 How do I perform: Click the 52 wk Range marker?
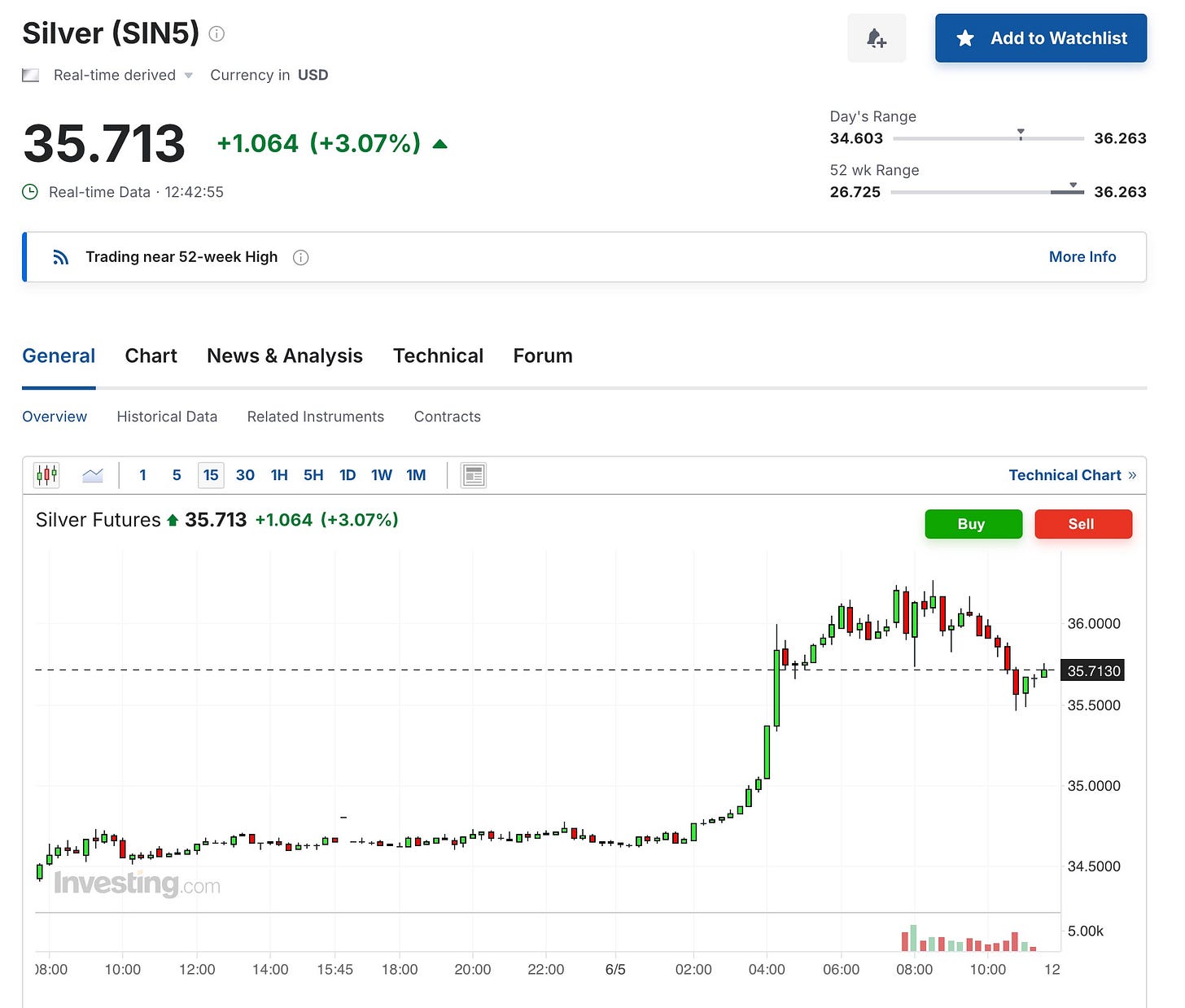[x=1073, y=187]
